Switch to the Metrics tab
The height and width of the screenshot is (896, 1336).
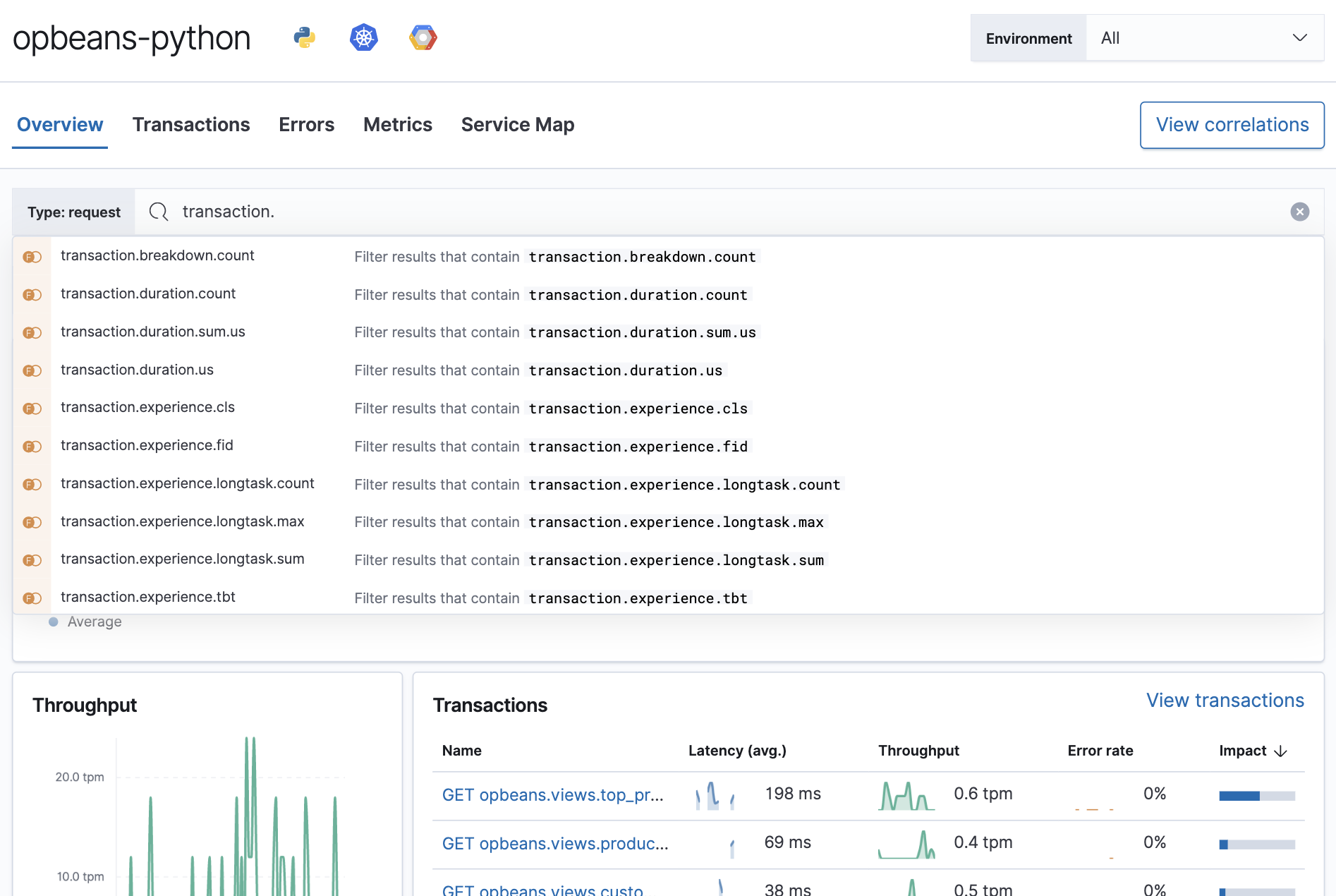pos(397,125)
